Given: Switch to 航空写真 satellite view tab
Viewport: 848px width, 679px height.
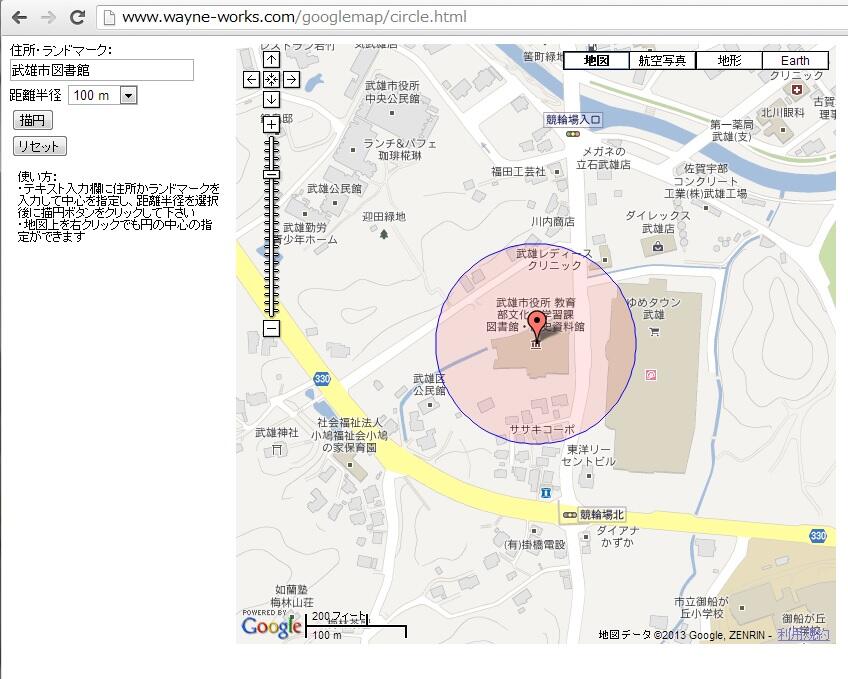Looking at the screenshot, I should 662,61.
